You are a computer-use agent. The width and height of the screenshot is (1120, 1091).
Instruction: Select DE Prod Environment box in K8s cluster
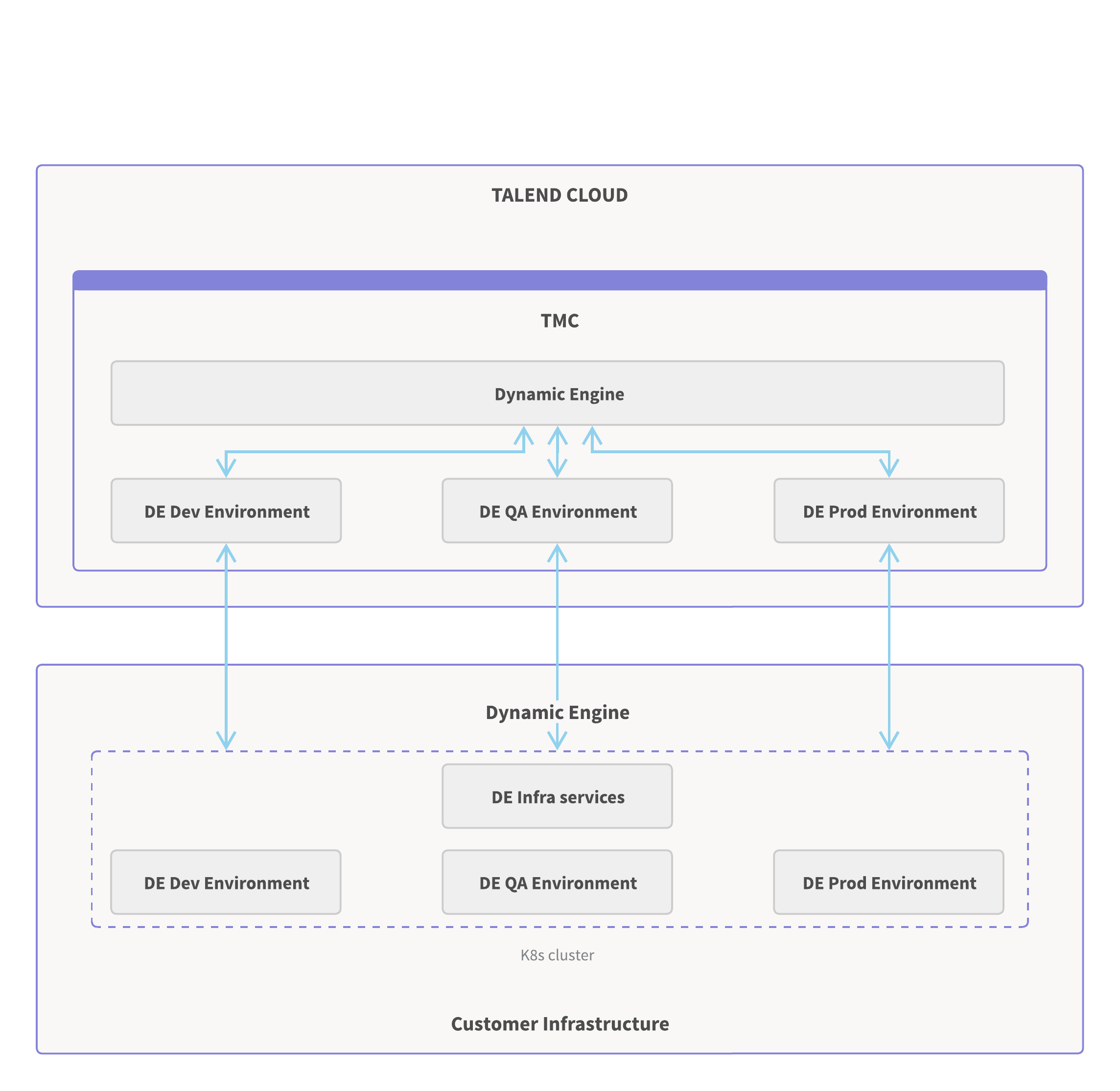(x=888, y=882)
